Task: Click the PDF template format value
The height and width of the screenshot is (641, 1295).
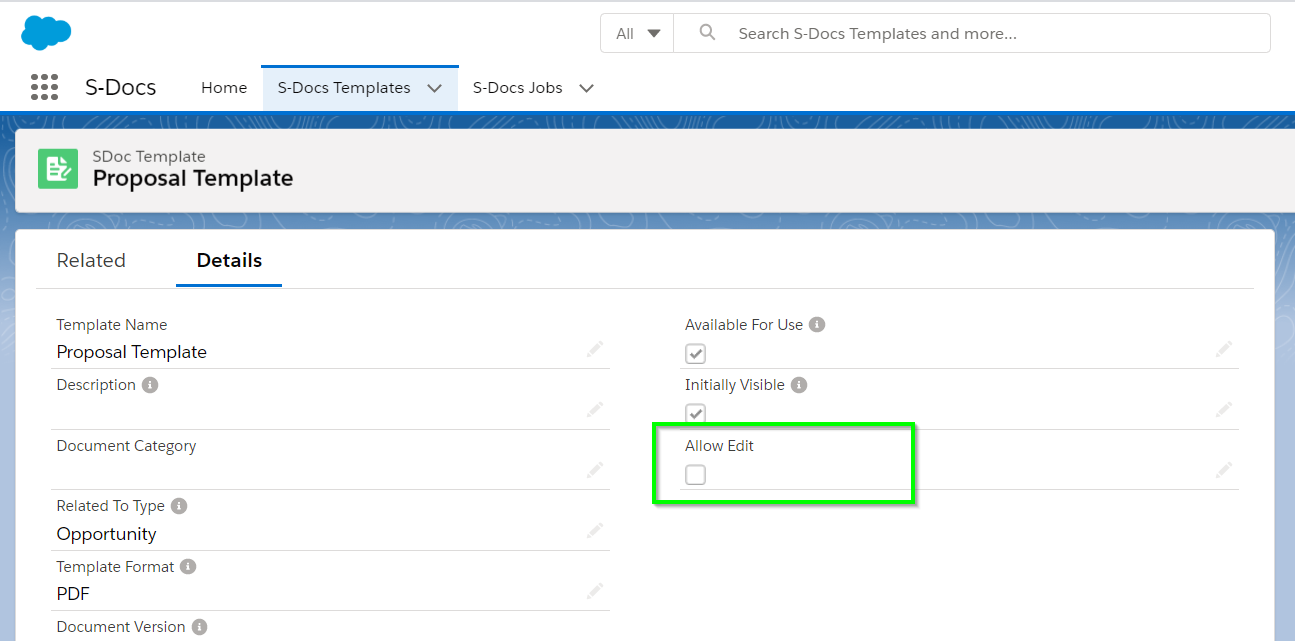Action: tap(73, 594)
